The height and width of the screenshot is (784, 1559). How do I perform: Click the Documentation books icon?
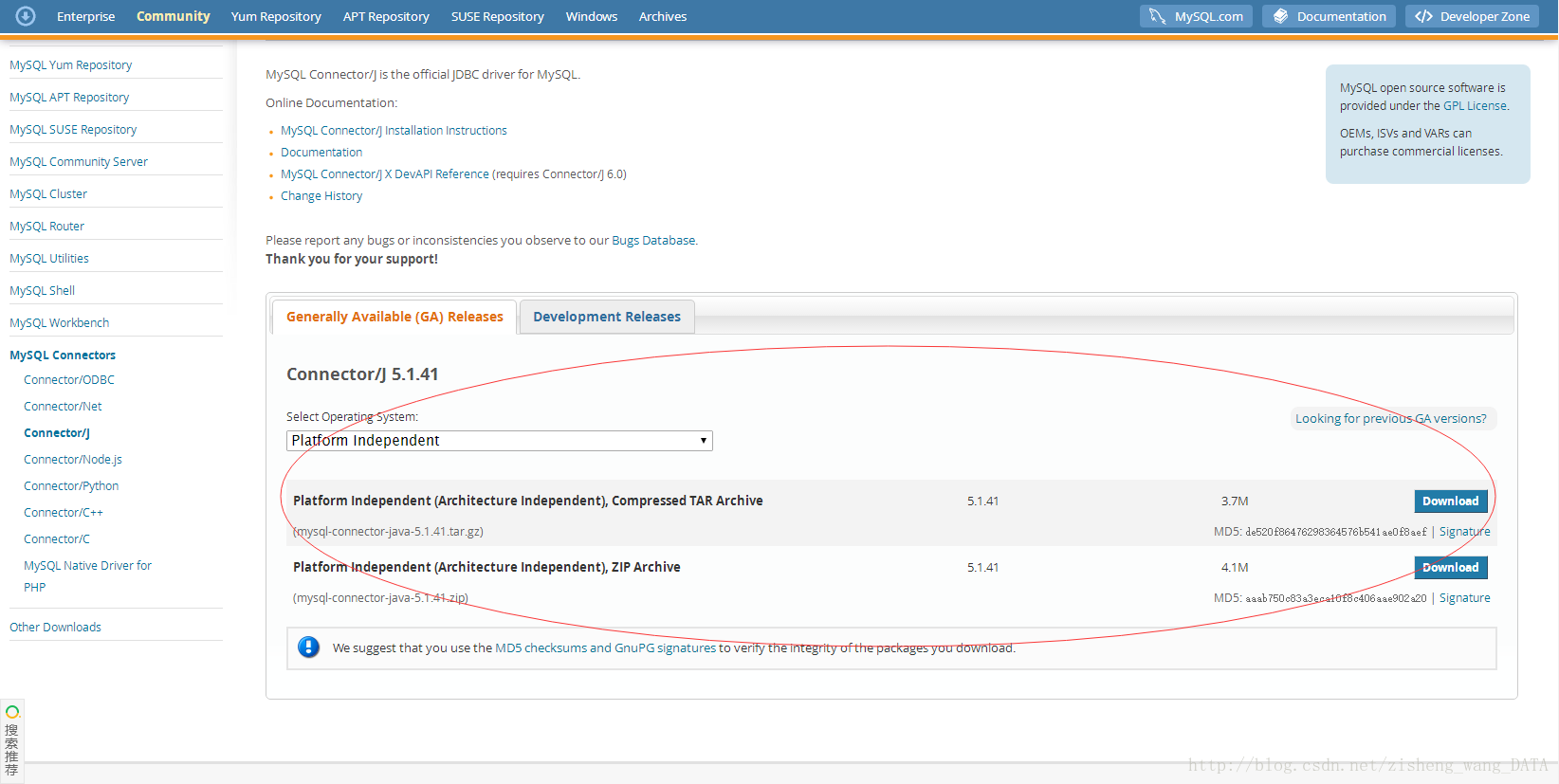[1280, 16]
